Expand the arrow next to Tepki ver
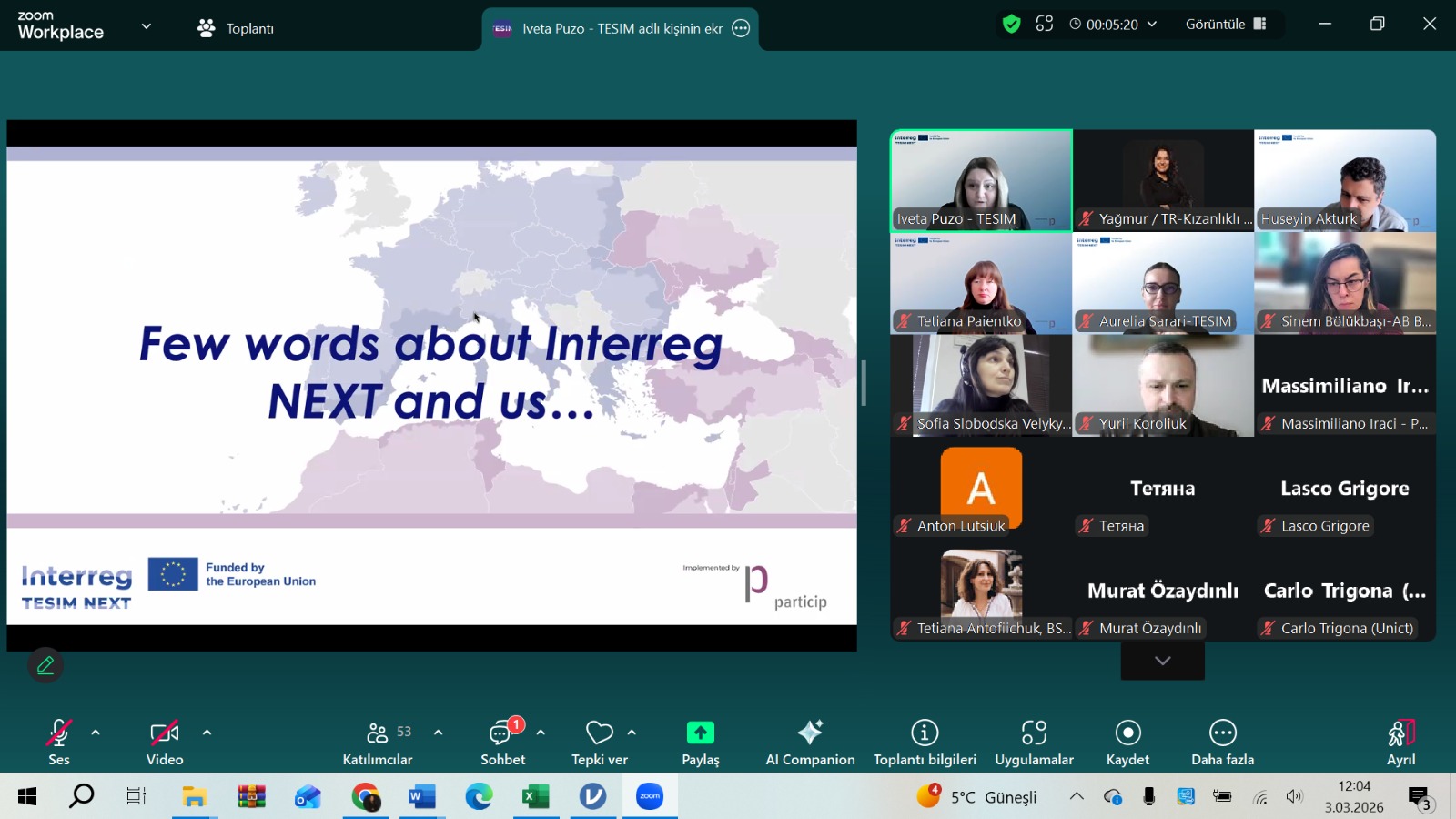Viewport: 1456px width, 819px height. tap(632, 733)
